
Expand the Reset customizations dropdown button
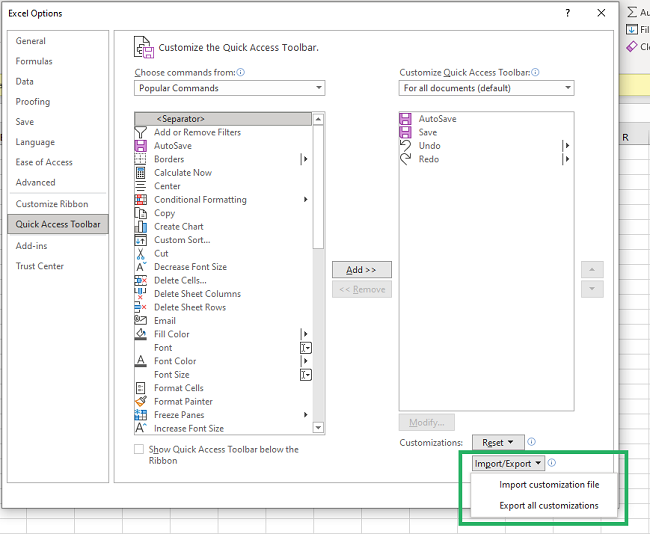click(x=497, y=442)
